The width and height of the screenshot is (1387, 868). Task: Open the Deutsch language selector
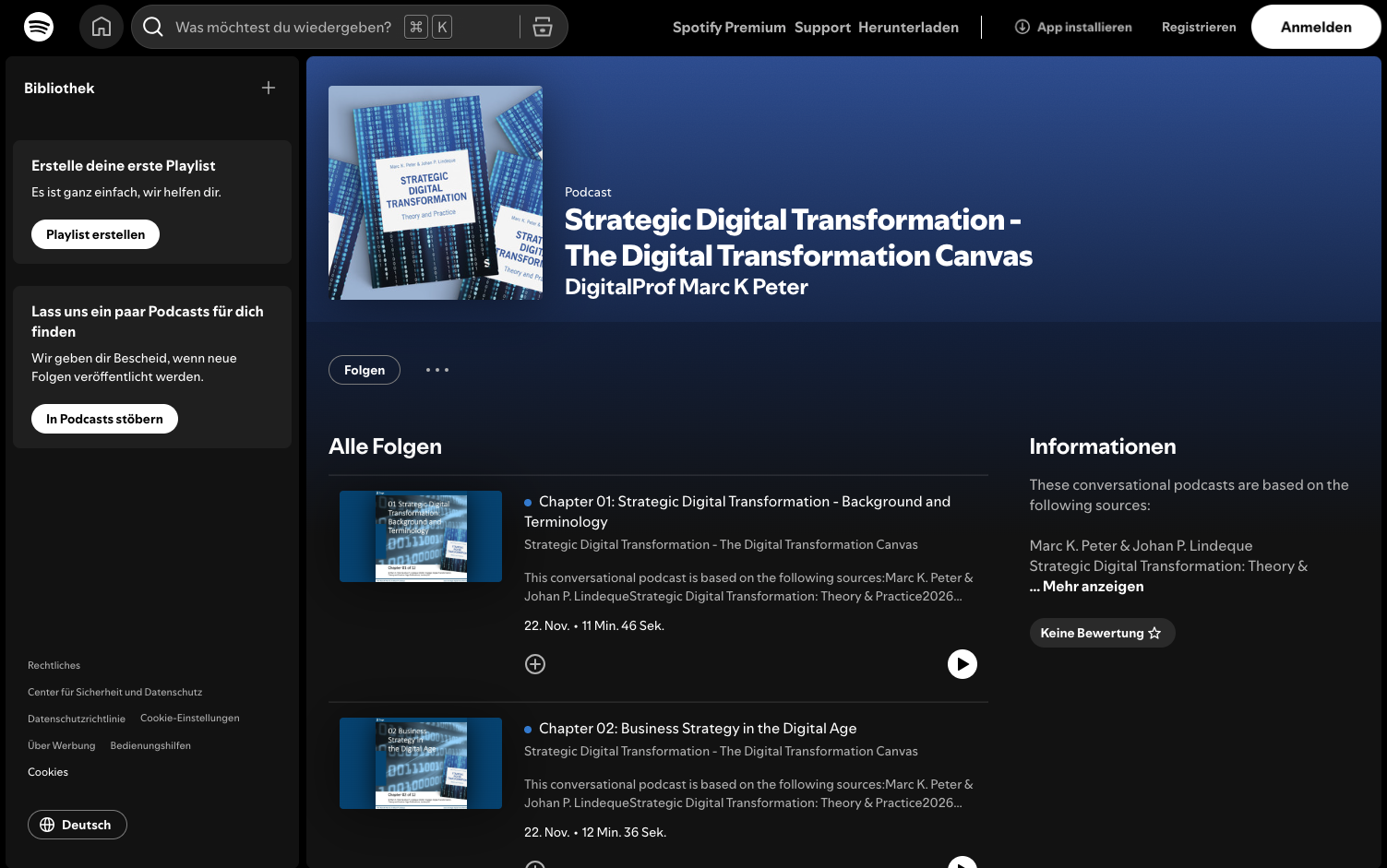(x=78, y=825)
